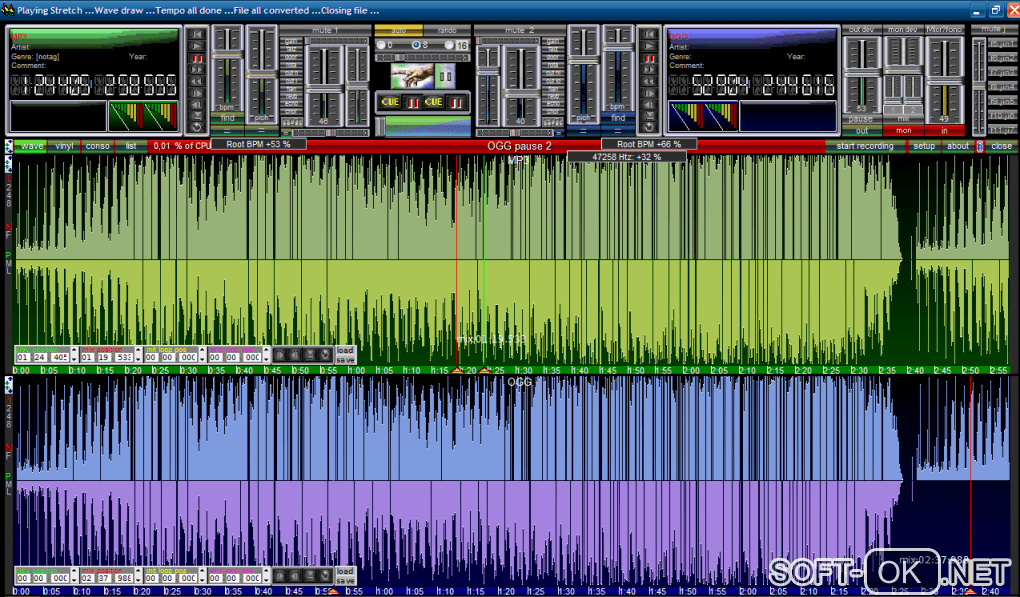Click red pause icon after second CUE
1020x597 pixels.
point(457,102)
